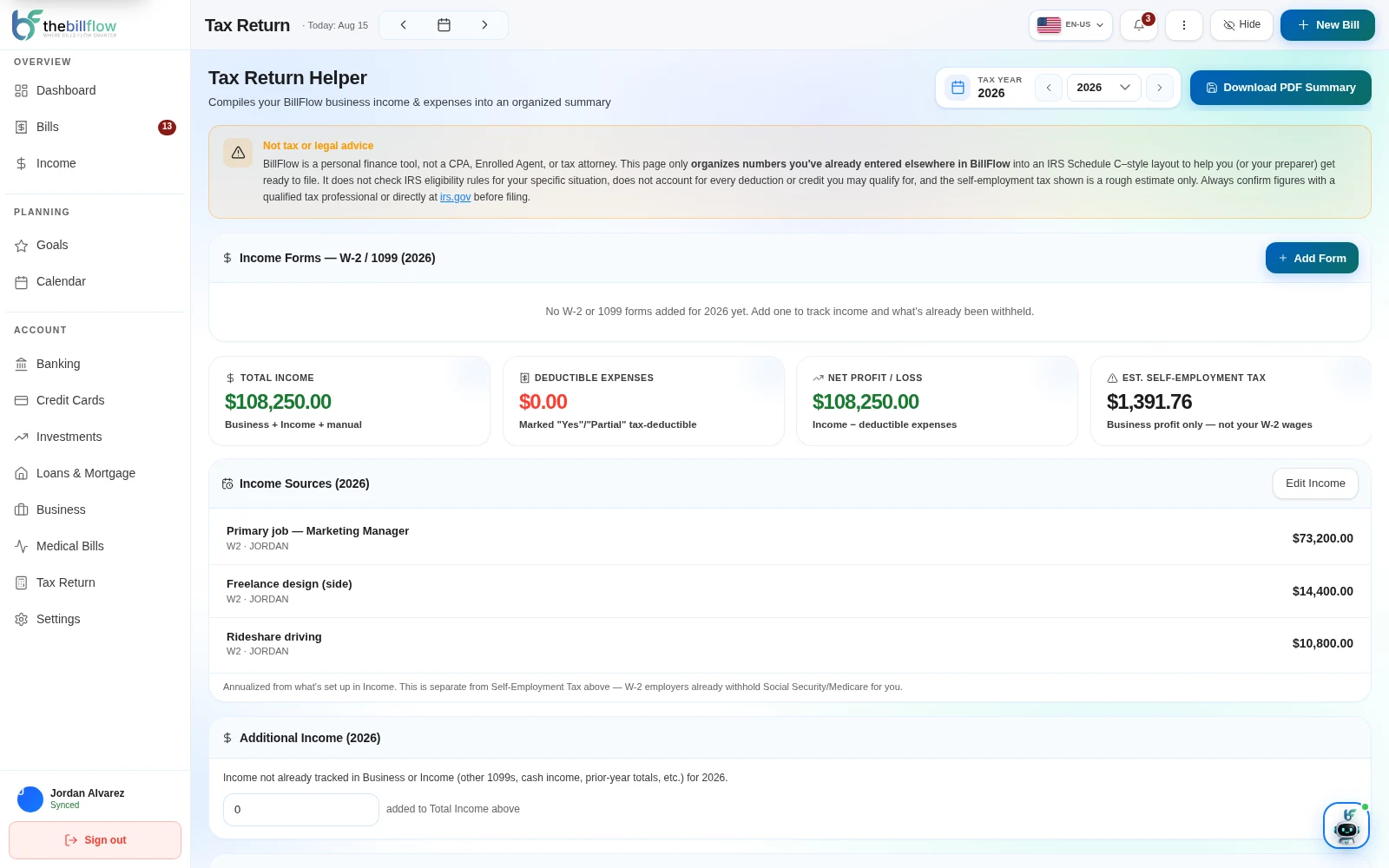Click the New Bill button

point(1327,25)
